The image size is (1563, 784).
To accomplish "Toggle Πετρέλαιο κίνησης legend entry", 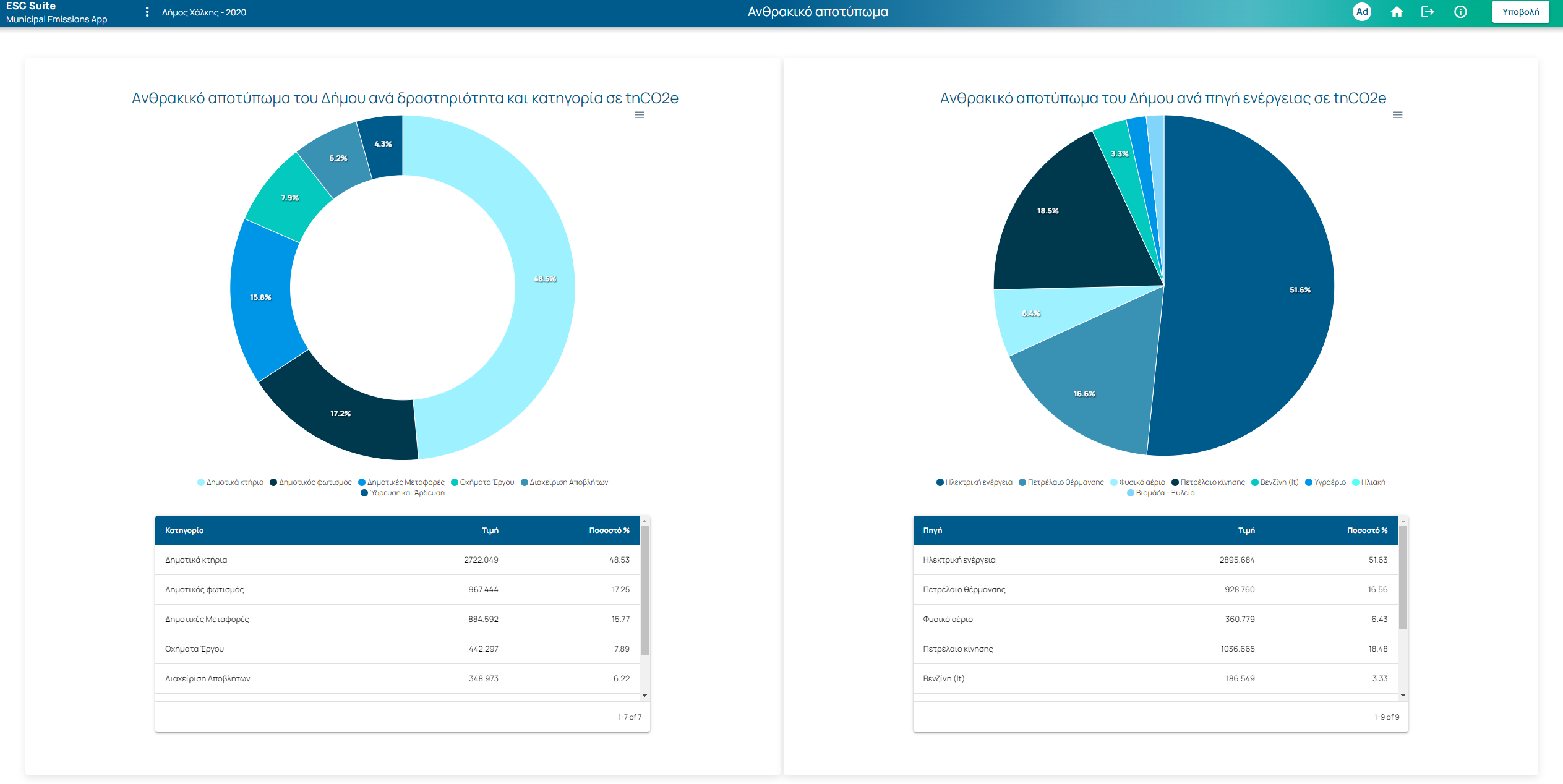I will click(1208, 482).
